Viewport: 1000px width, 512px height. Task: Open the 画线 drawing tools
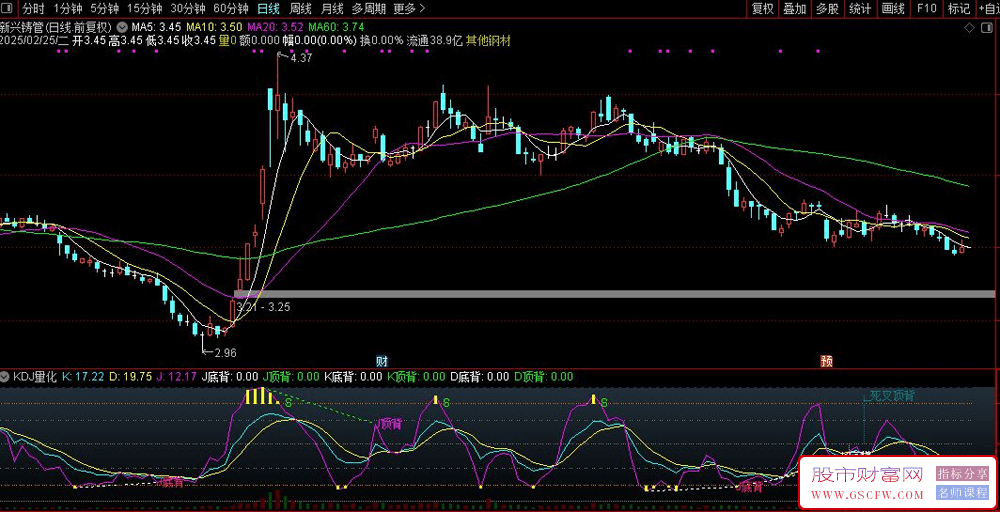[x=893, y=9]
